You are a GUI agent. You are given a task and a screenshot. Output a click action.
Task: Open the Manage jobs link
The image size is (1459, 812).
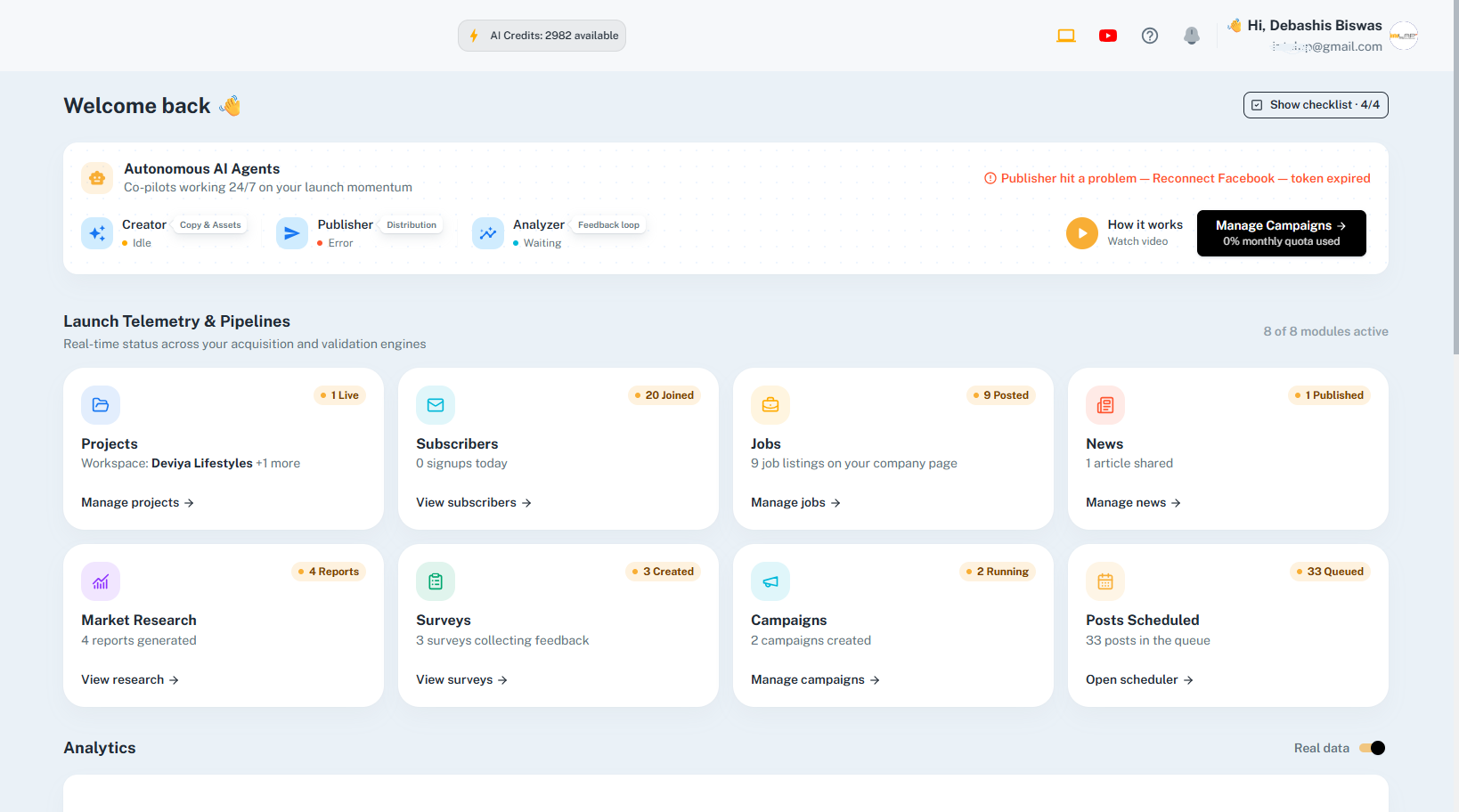[x=795, y=503]
